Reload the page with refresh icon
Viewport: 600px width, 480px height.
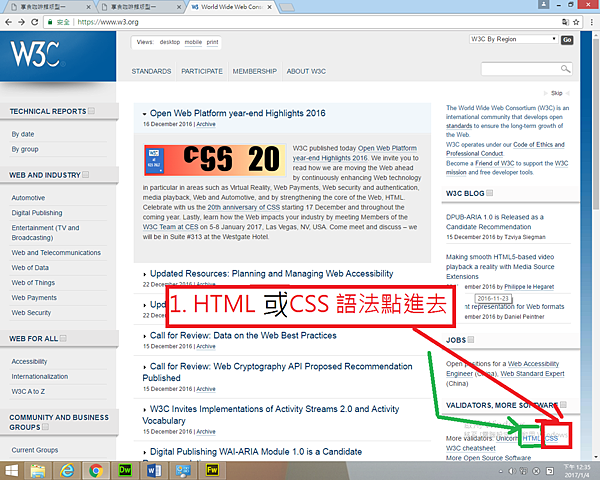click(34, 22)
